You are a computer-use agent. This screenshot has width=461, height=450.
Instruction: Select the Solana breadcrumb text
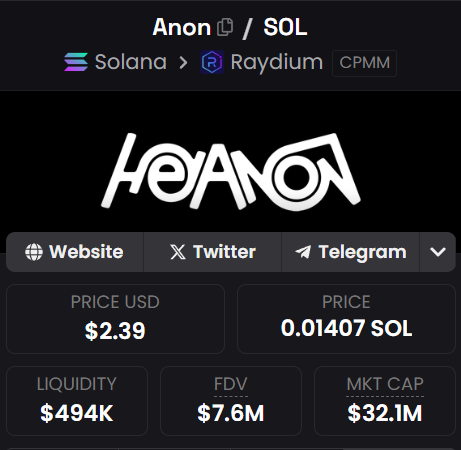click(131, 62)
